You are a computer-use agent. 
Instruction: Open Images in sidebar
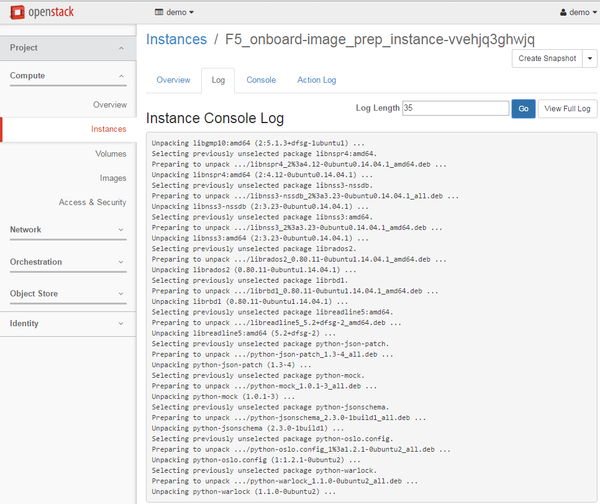pyautogui.click(x=113, y=178)
